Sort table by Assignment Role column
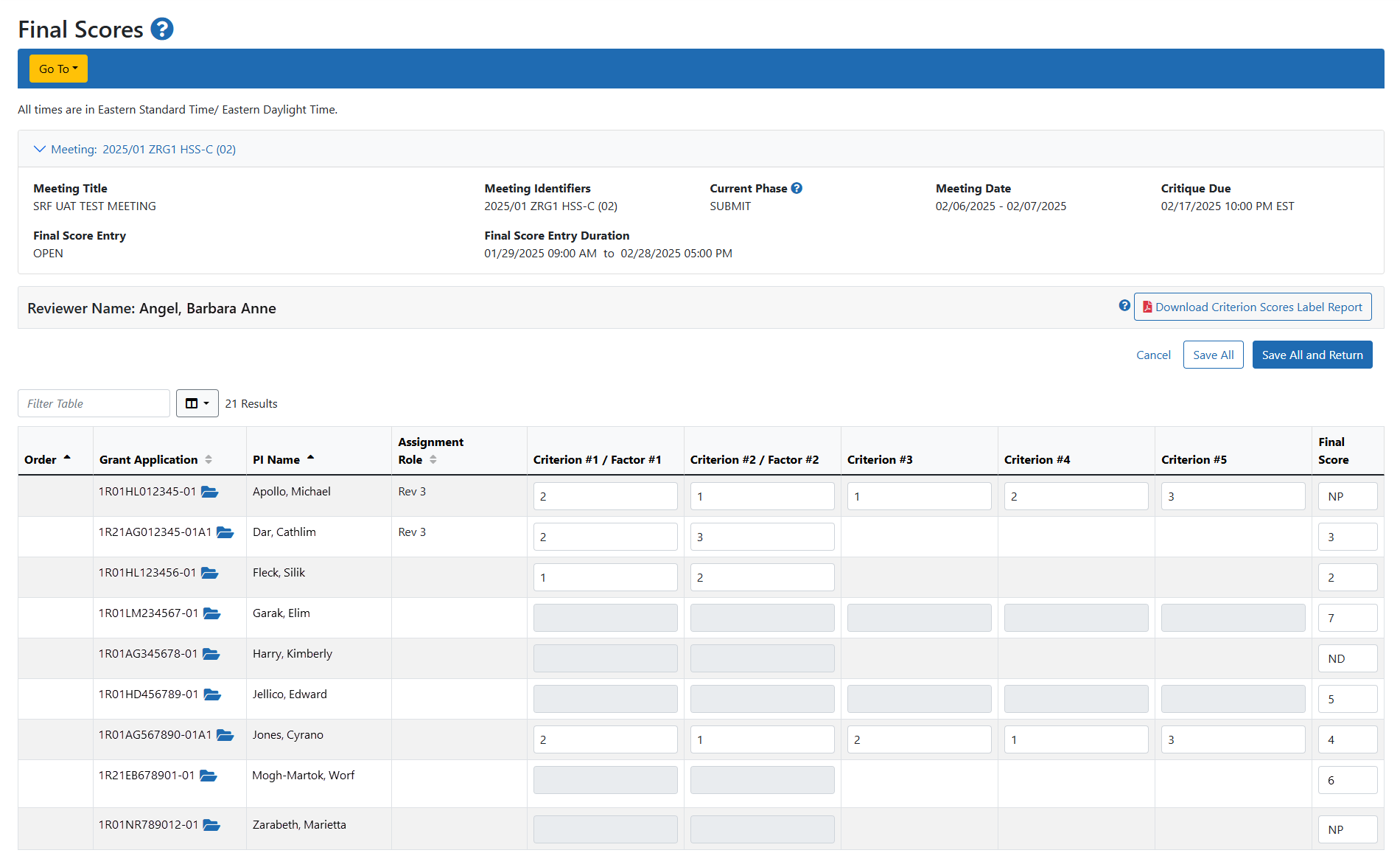This screenshot has height=867, width=1400. click(433, 460)
